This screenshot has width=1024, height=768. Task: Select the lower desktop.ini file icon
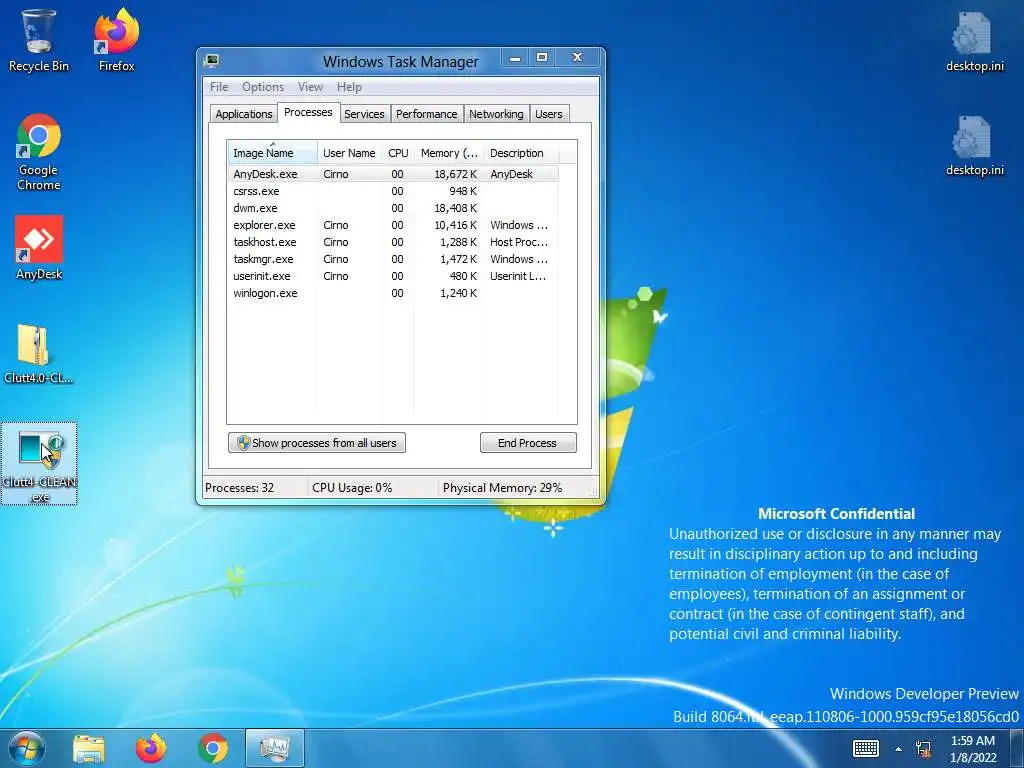(x=974, y=145)
